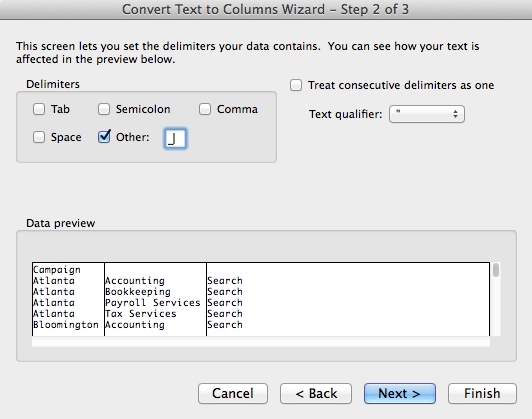Cancel the Text to Columns wizard
This screenshot has width=532, height=419.
tap(233, 394)
